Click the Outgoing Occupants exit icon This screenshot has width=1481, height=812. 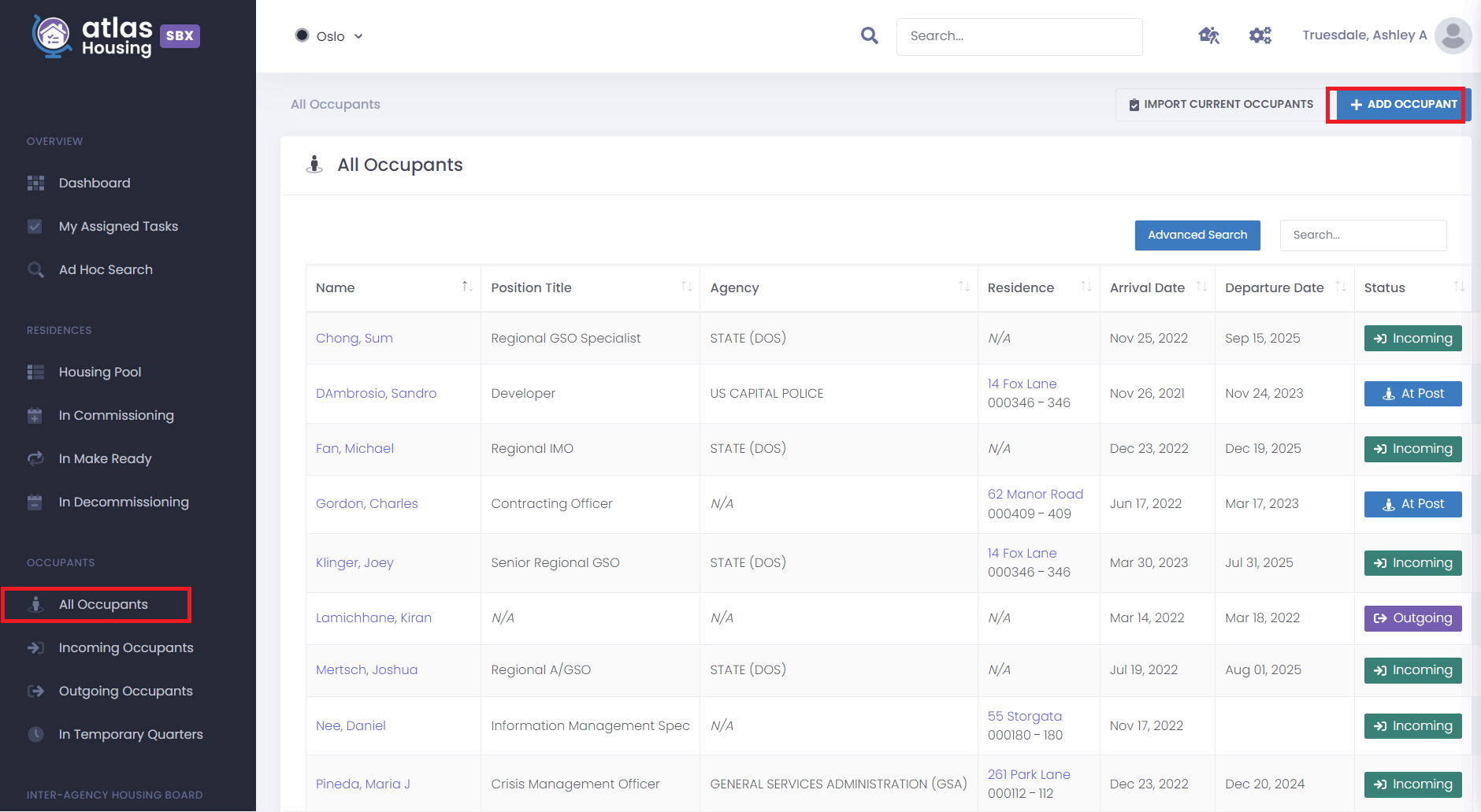35,691
